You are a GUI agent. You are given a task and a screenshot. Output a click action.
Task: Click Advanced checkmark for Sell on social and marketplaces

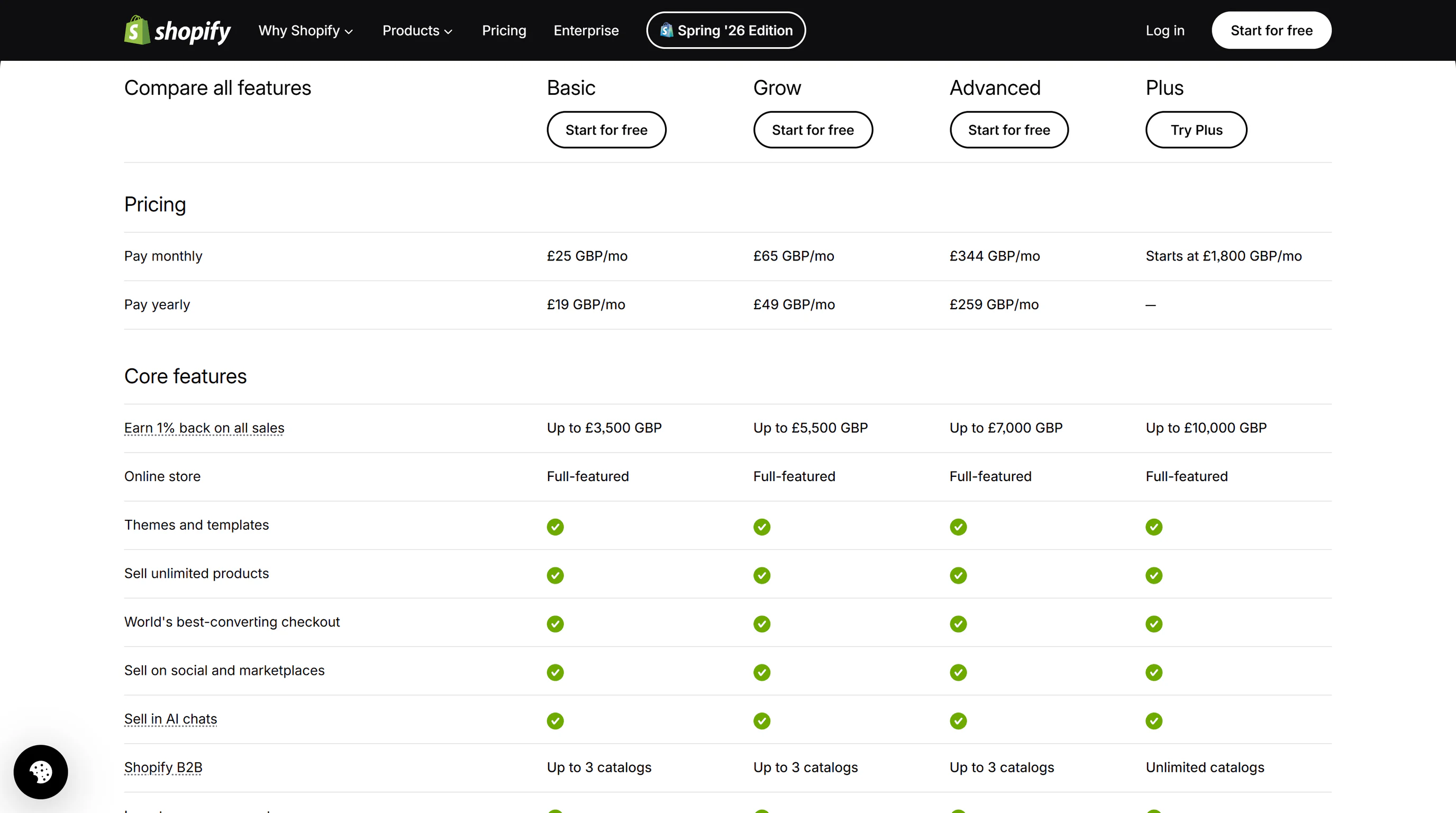tap(958, 673)
